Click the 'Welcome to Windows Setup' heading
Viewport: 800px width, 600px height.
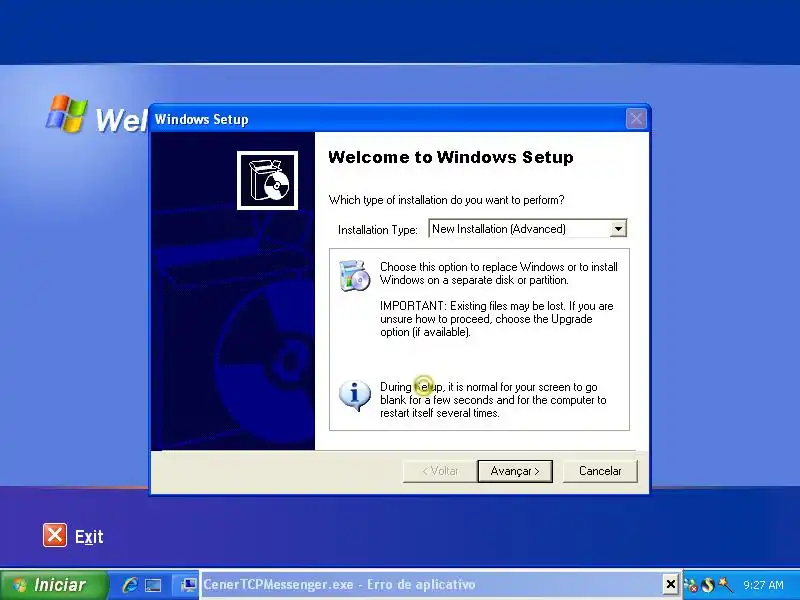coord(451,157)
